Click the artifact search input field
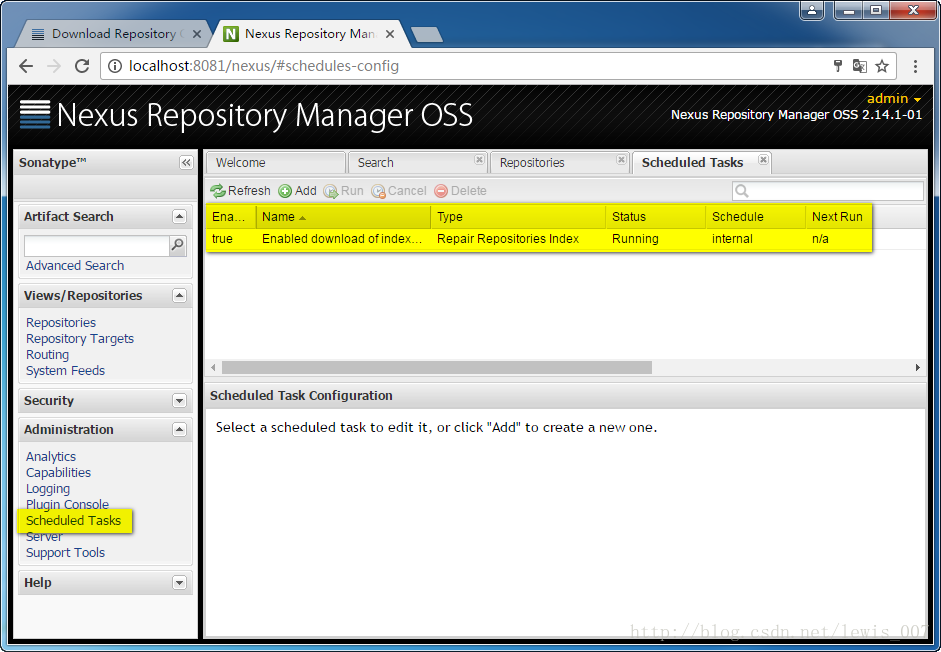 click(x=97, y=246)
